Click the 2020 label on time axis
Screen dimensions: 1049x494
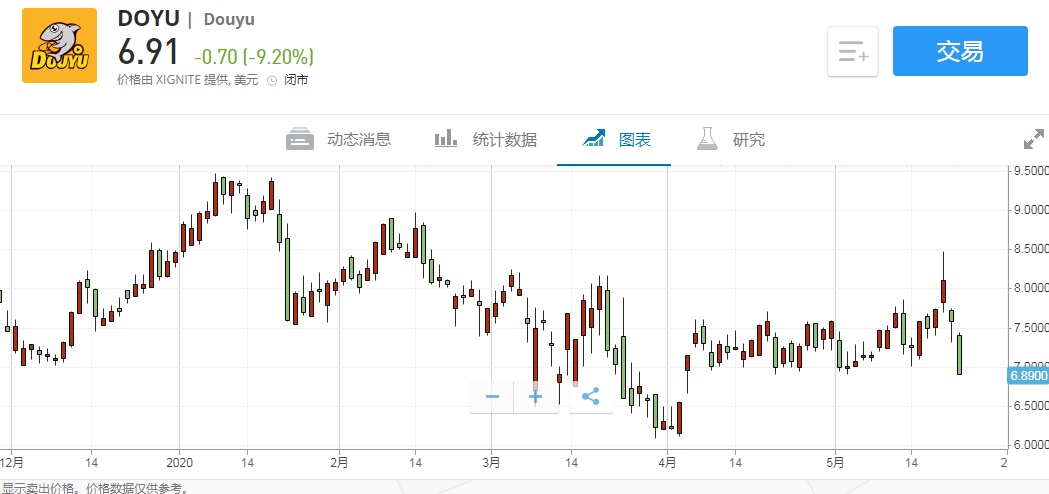(180, 462)
